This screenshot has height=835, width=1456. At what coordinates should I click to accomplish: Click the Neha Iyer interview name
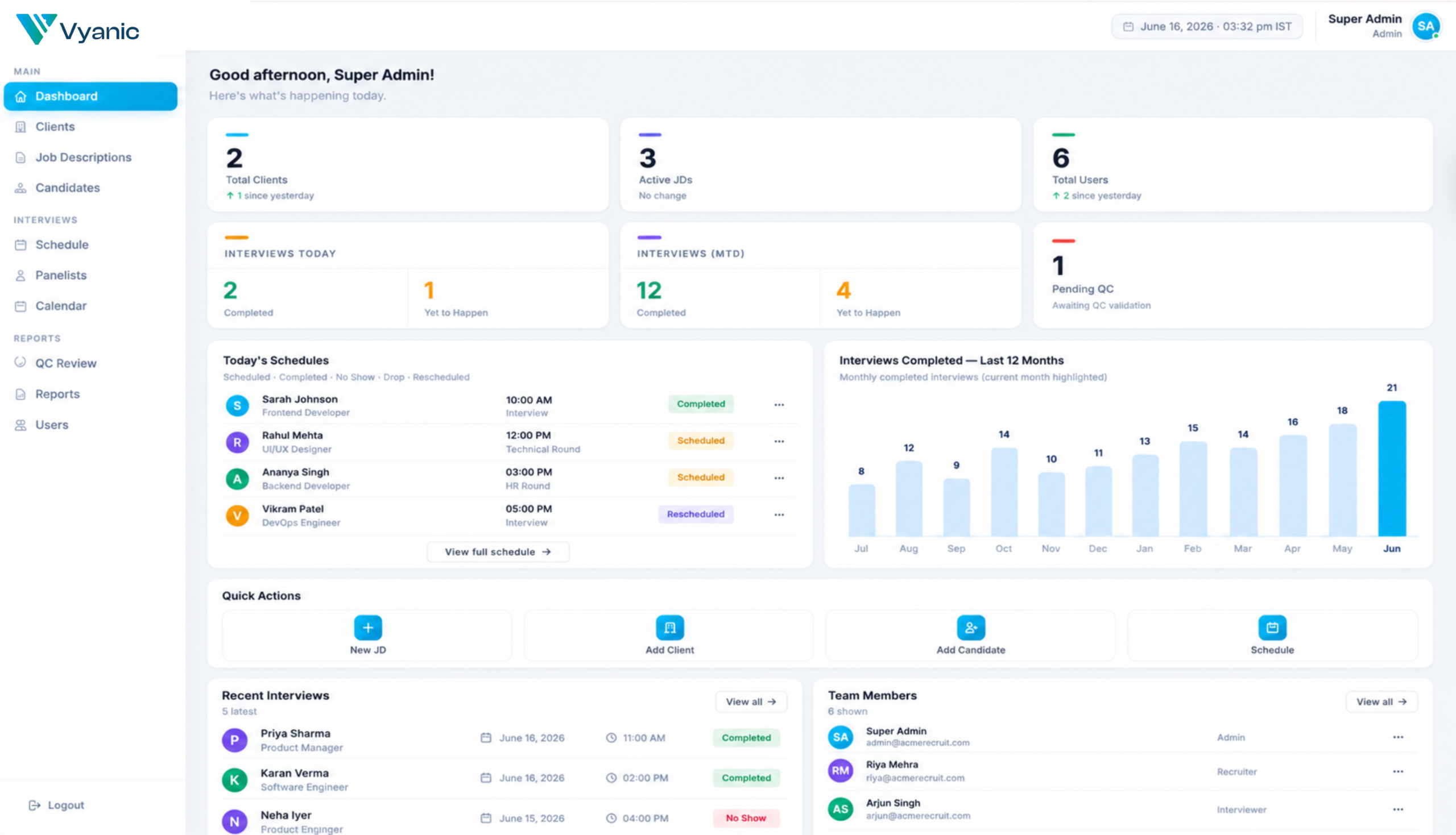point(286,815)
